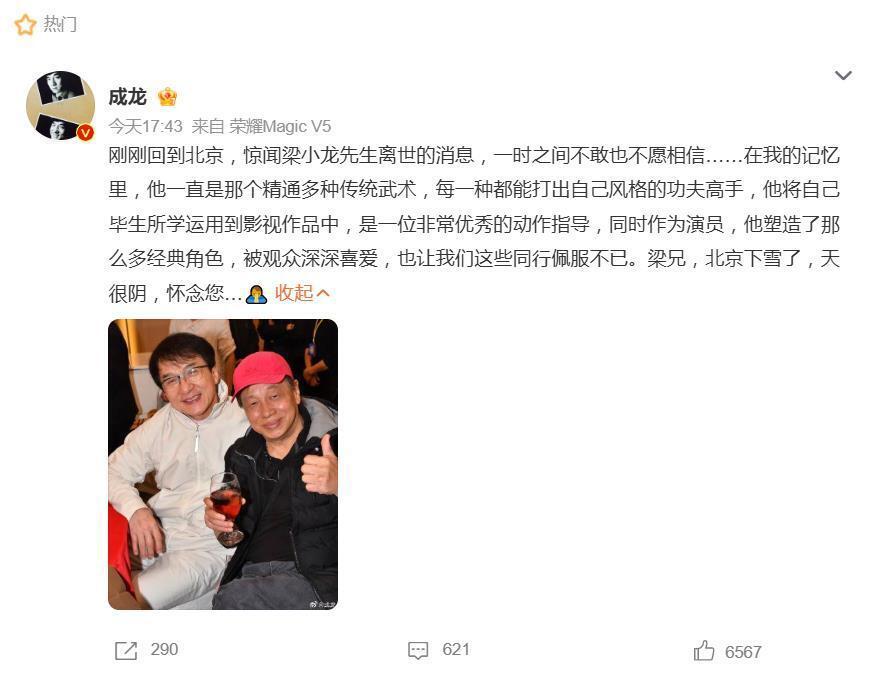This screenshot has width=876, height=676.
Task: Click the 今天17:43 timestamp link
Action: [145, 126]
